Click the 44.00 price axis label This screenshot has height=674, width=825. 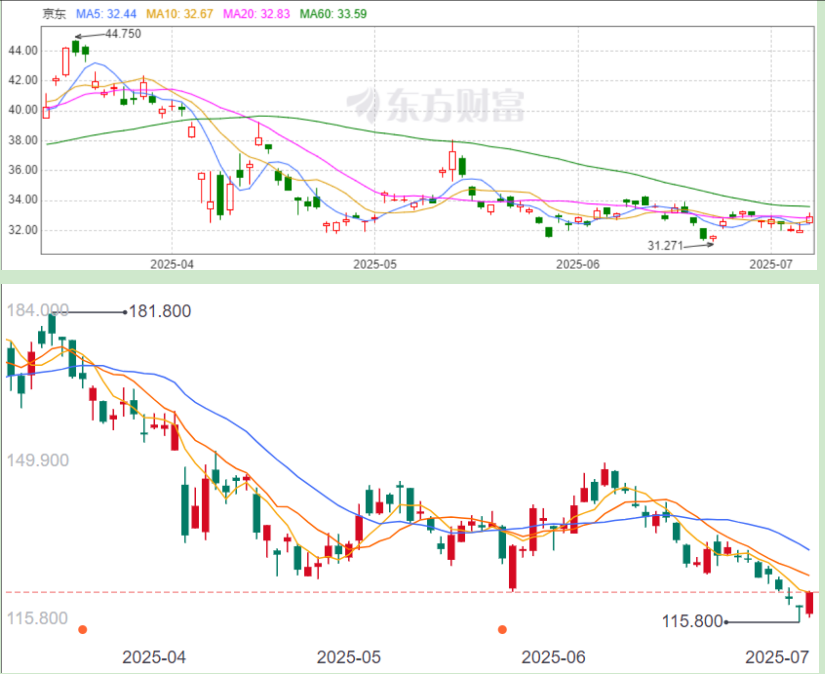pos(23,51)
